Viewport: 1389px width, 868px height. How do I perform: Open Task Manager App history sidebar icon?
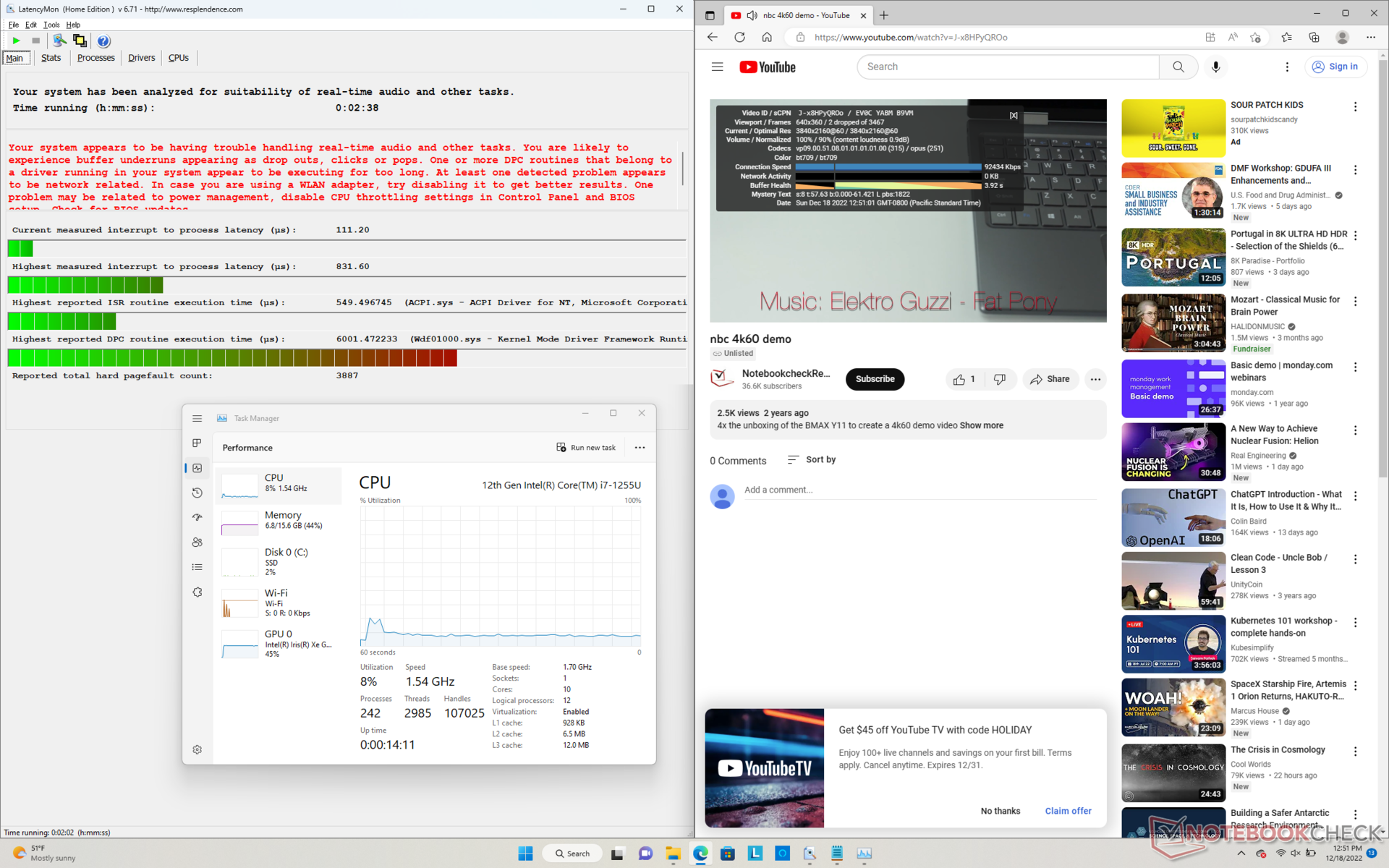197,493
